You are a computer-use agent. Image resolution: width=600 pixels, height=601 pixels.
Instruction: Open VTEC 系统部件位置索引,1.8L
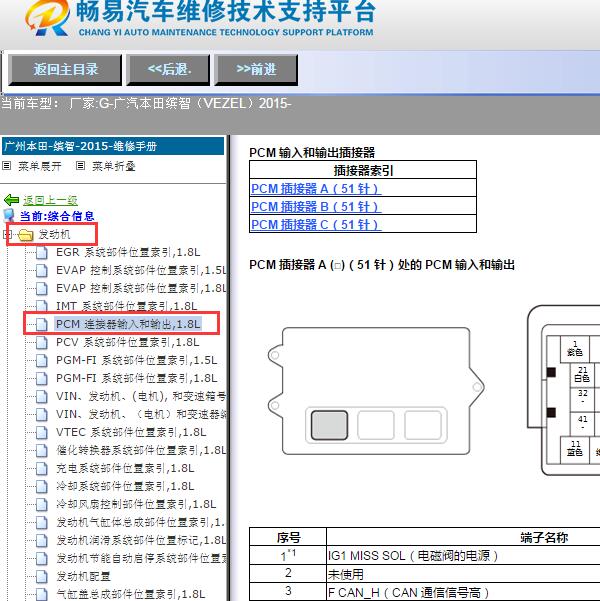tap(131, 432)
